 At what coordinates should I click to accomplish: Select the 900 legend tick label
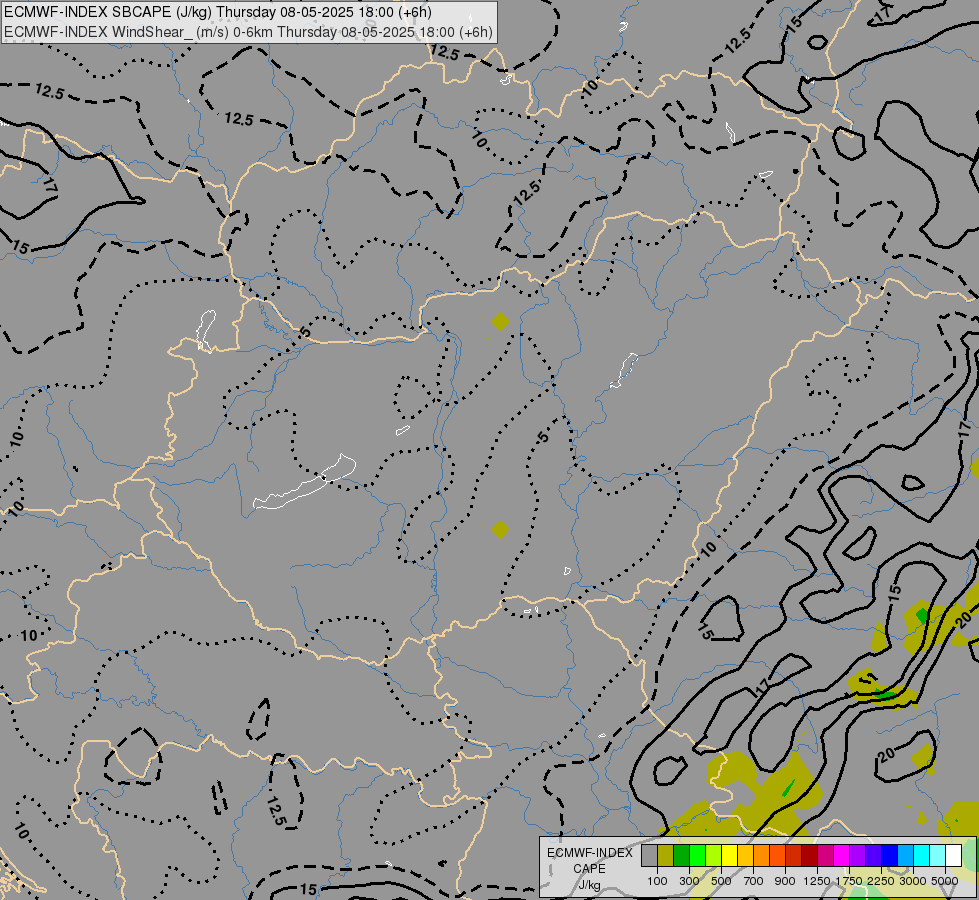(785, 881)
